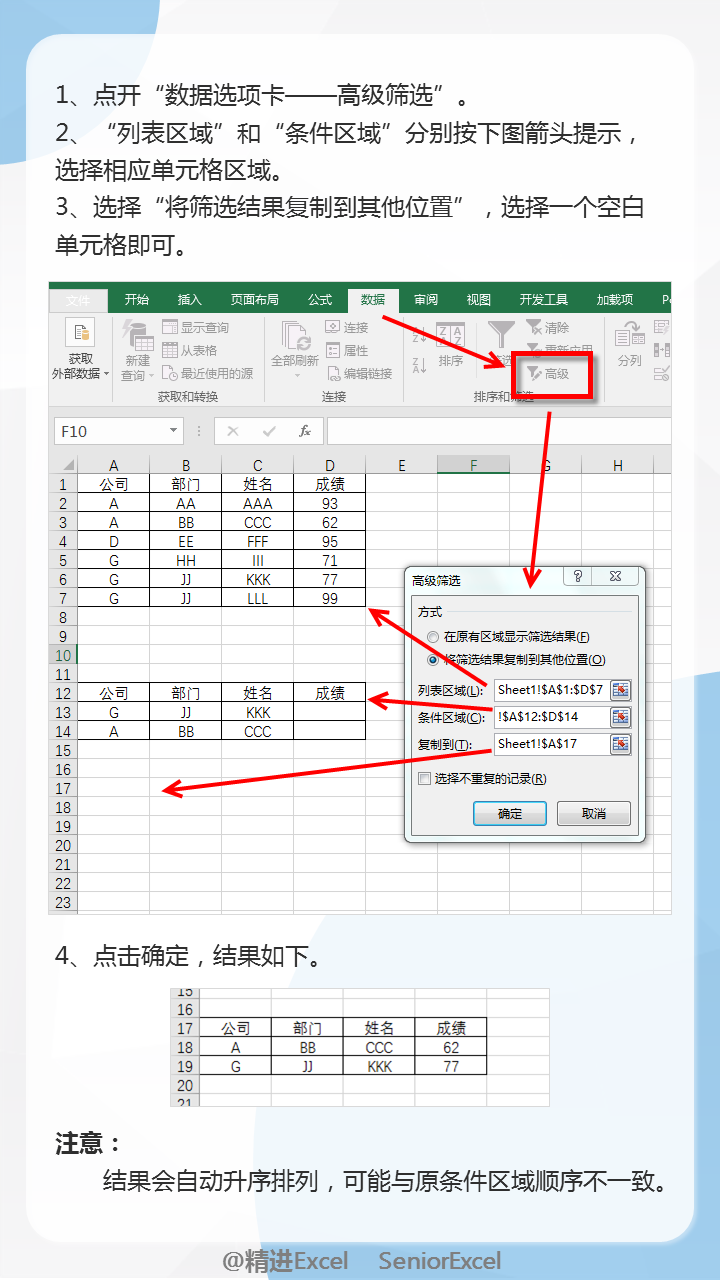The width and height of the screenshot is (720, 1280).
Task: Click 确定 in the 高级筛选 dialog
Action: coord(510,813)
